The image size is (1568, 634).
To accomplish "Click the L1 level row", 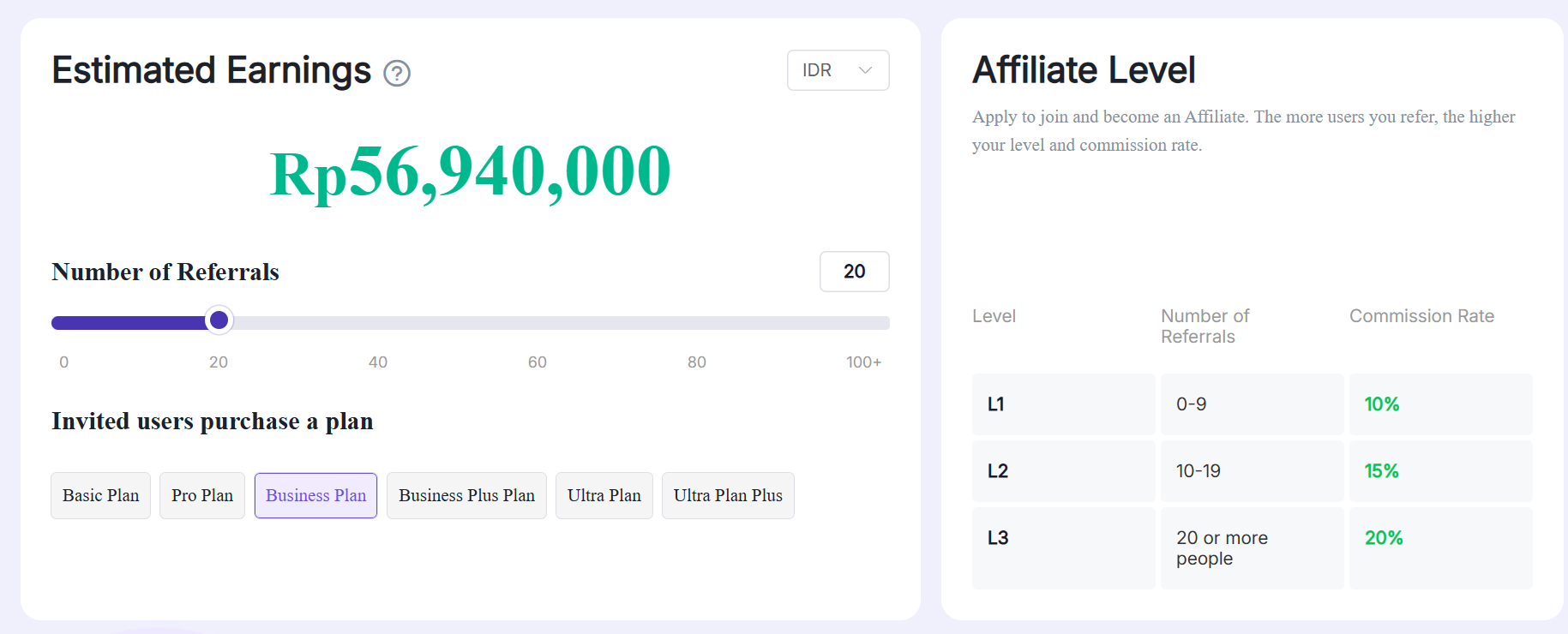I will pyautogui.click(x=1253, y=404).
